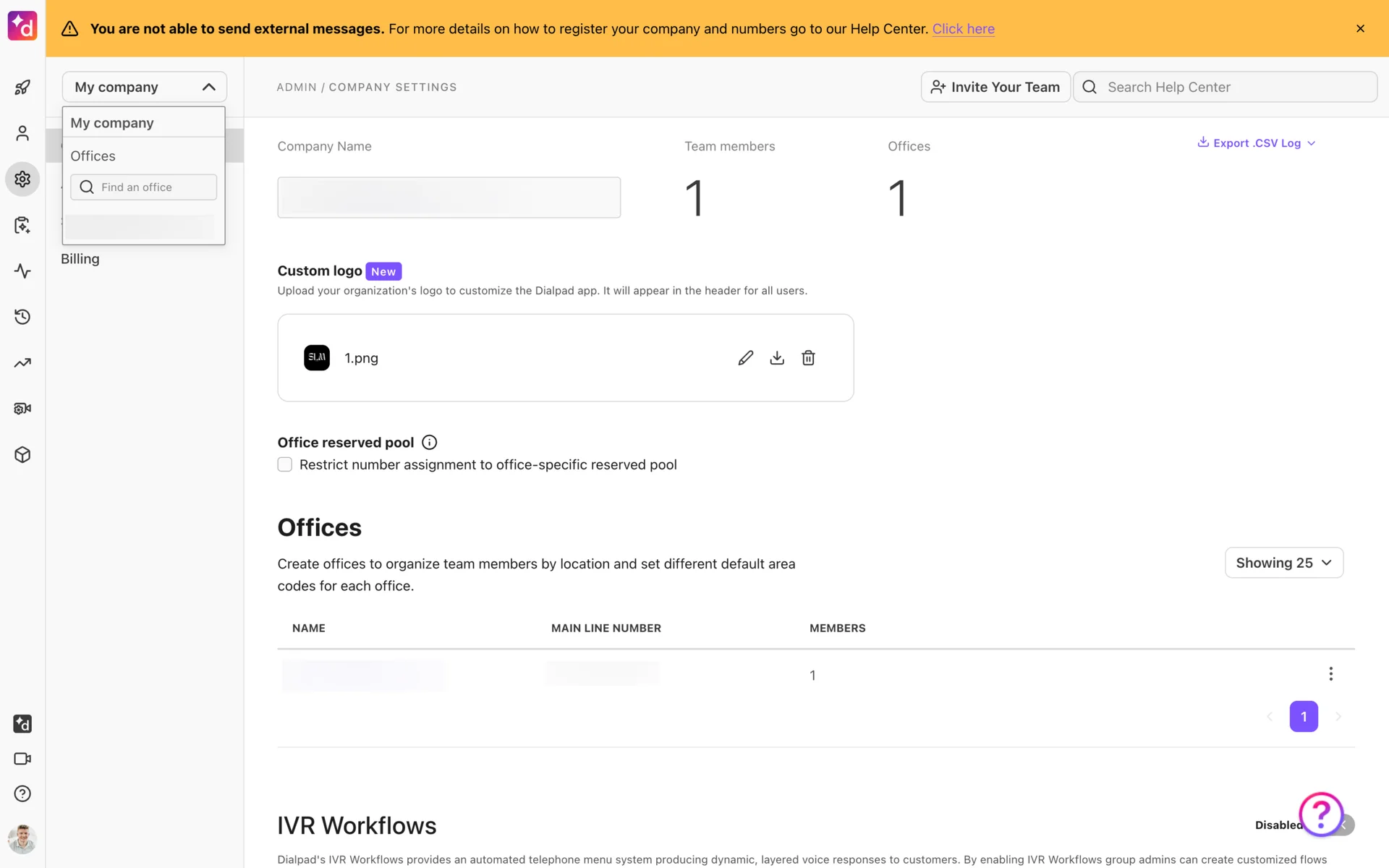Click the Invite Your Team button
This screenshot has width=1389, height=868.
(x=995, y=87)
